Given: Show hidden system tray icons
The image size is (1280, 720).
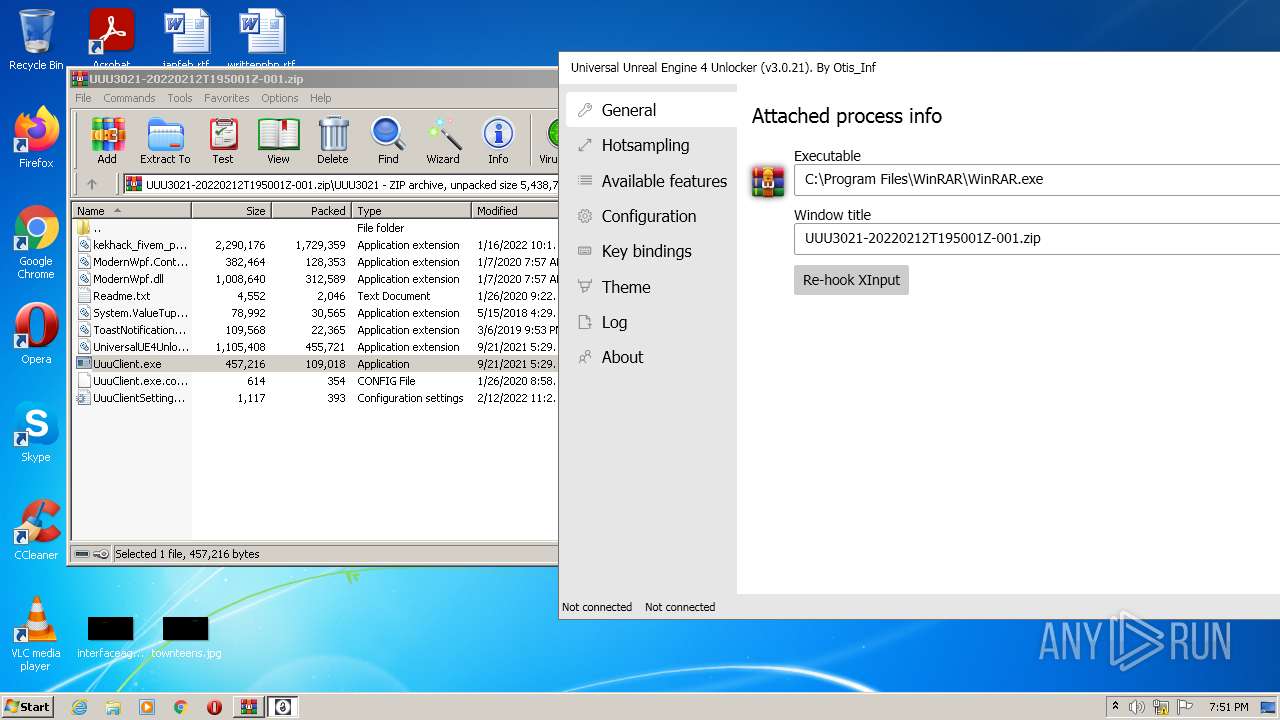Looking at the screenshot, I should tap(1115, 707).
